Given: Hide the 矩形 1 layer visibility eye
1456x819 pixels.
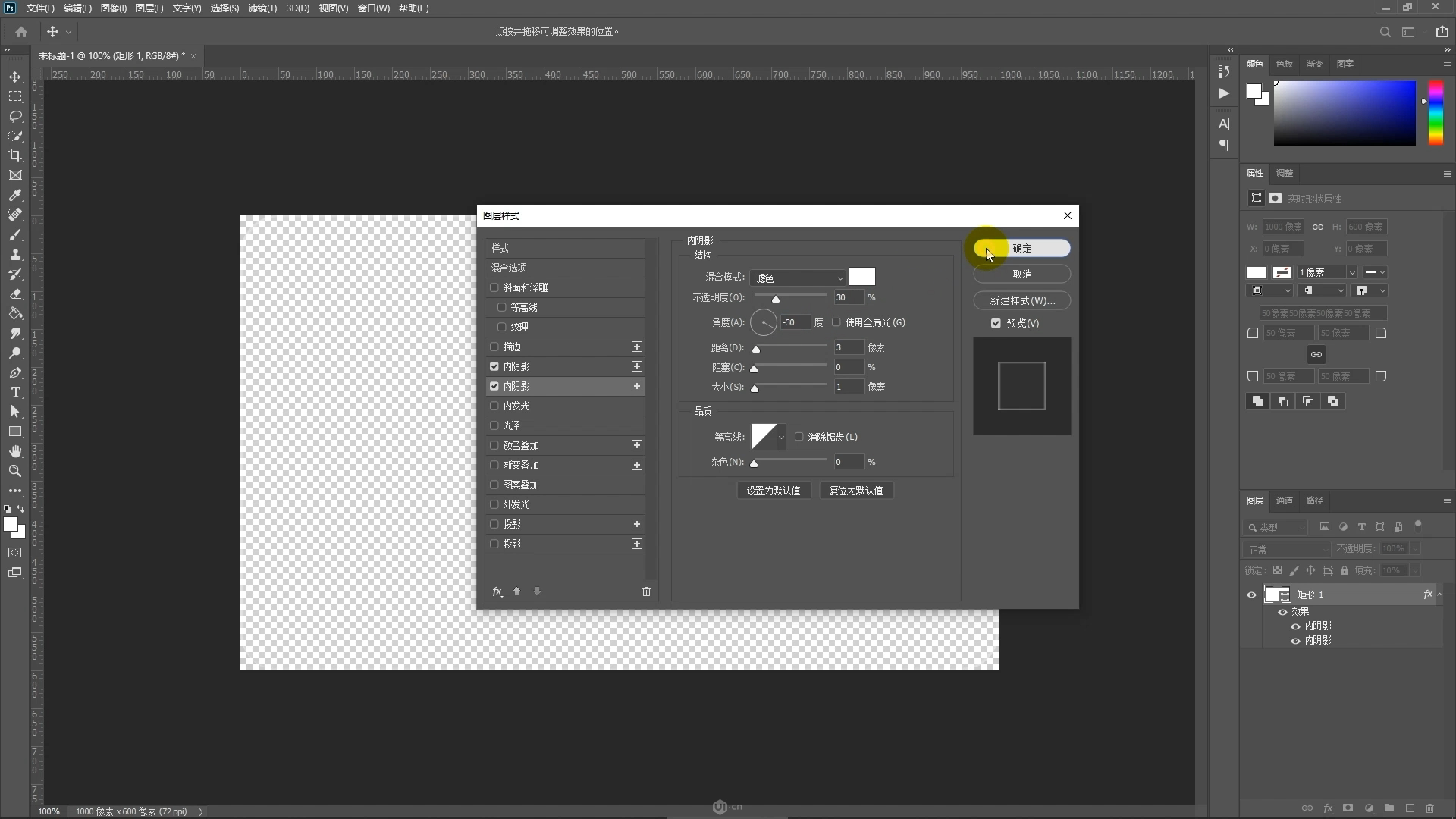Looking at the screenshot, I should pyautogui.click(x=1251, y=595).
